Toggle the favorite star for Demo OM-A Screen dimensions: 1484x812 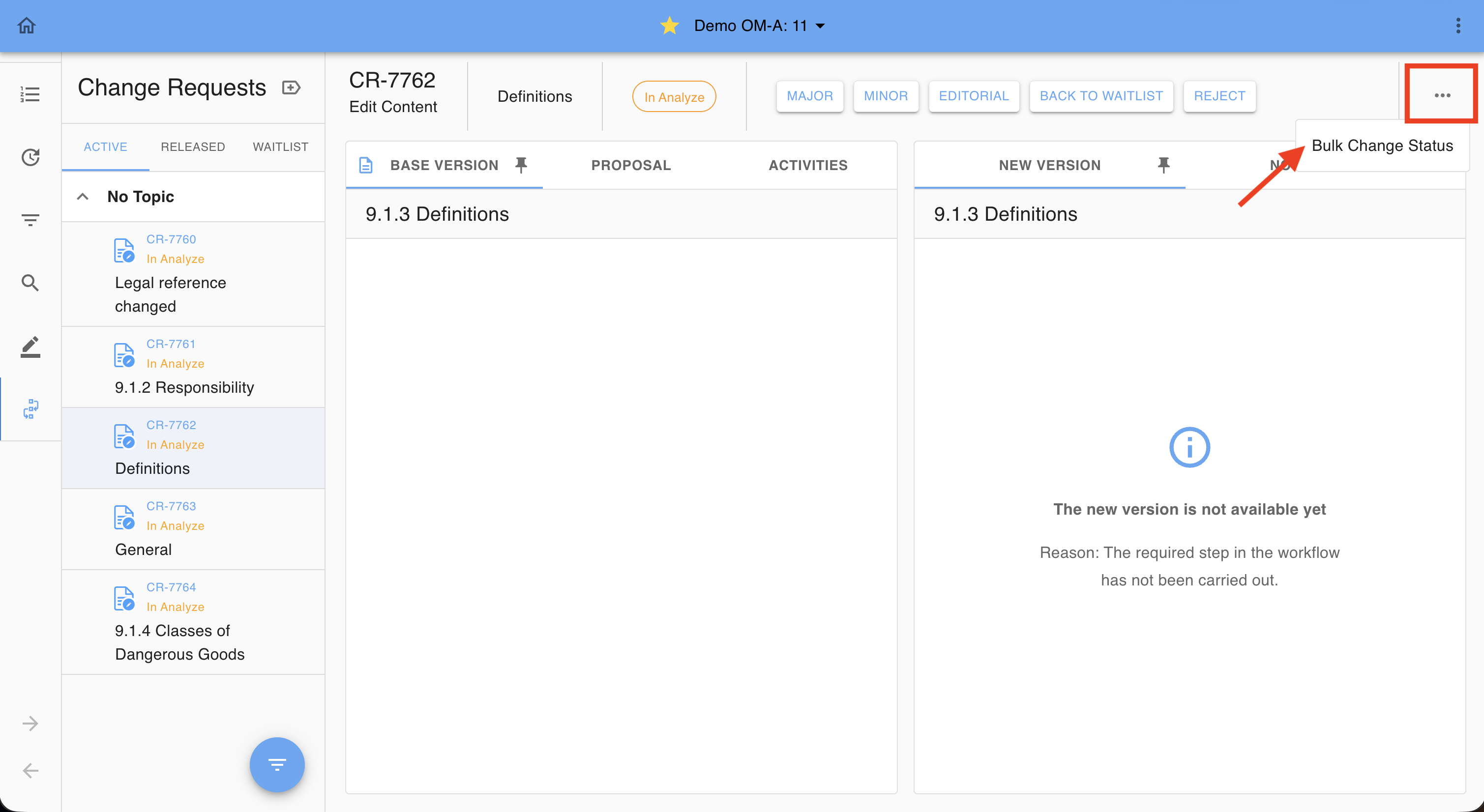(669, 26)
